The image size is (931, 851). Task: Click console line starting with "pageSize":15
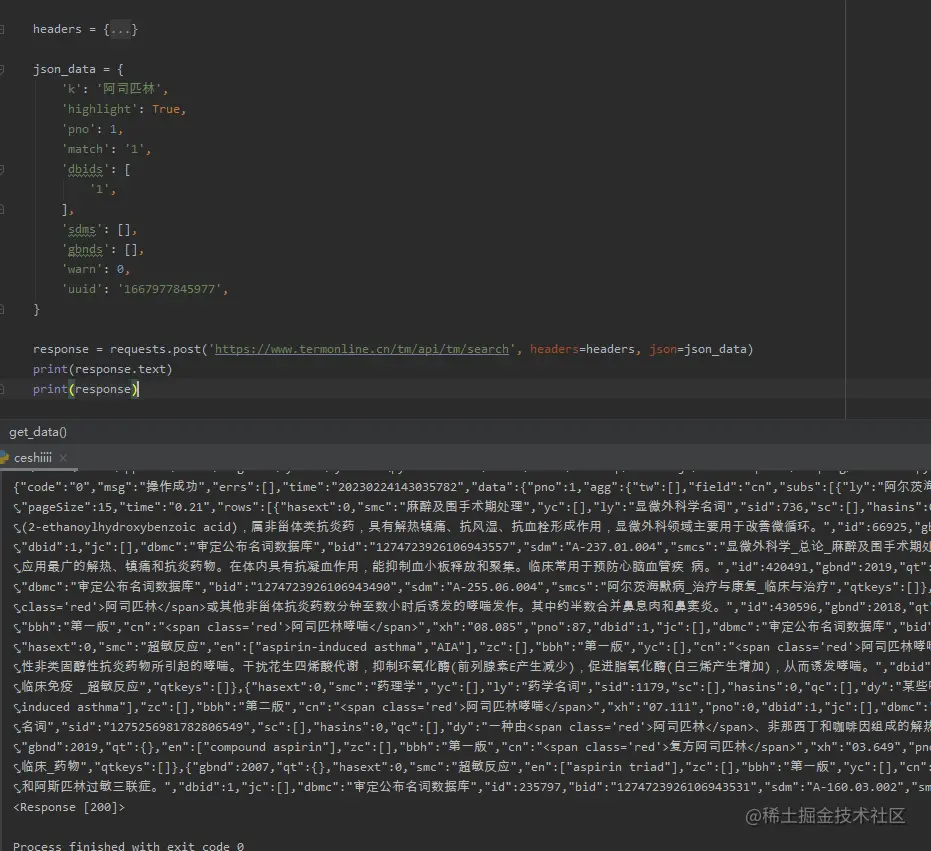(472, 507)
